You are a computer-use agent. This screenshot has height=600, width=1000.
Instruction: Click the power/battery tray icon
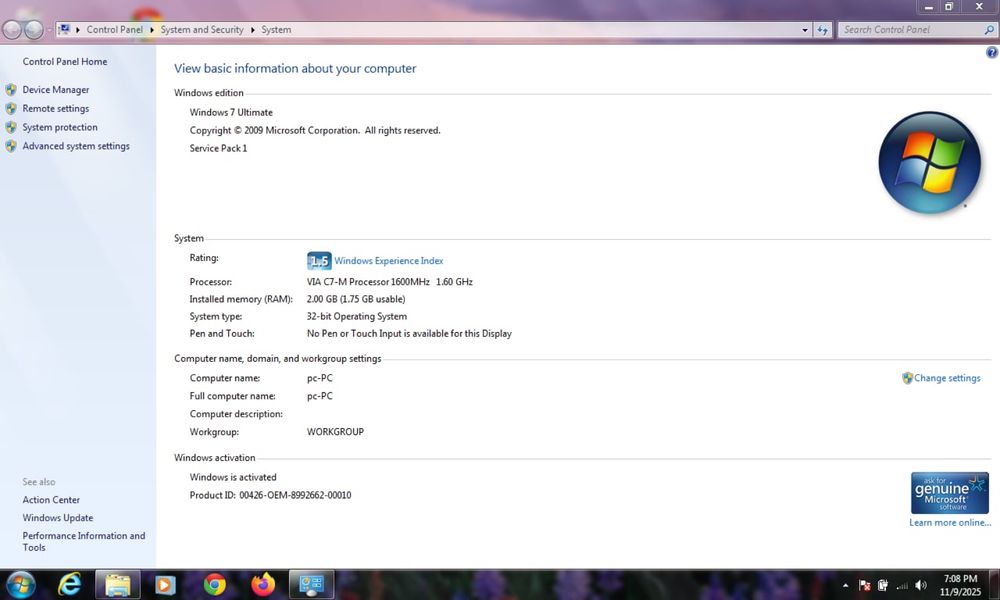(x=883, y=585)
